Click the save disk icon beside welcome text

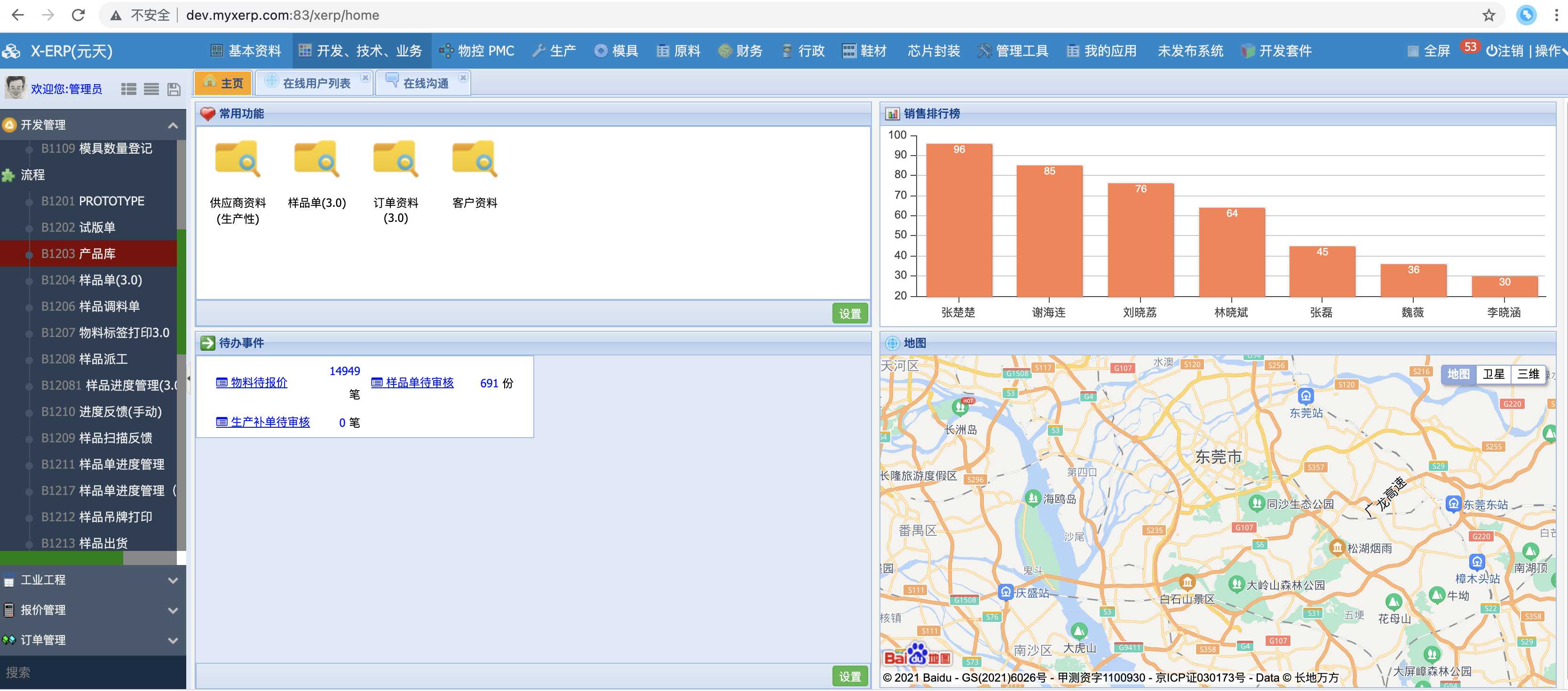tap(174, 89)
